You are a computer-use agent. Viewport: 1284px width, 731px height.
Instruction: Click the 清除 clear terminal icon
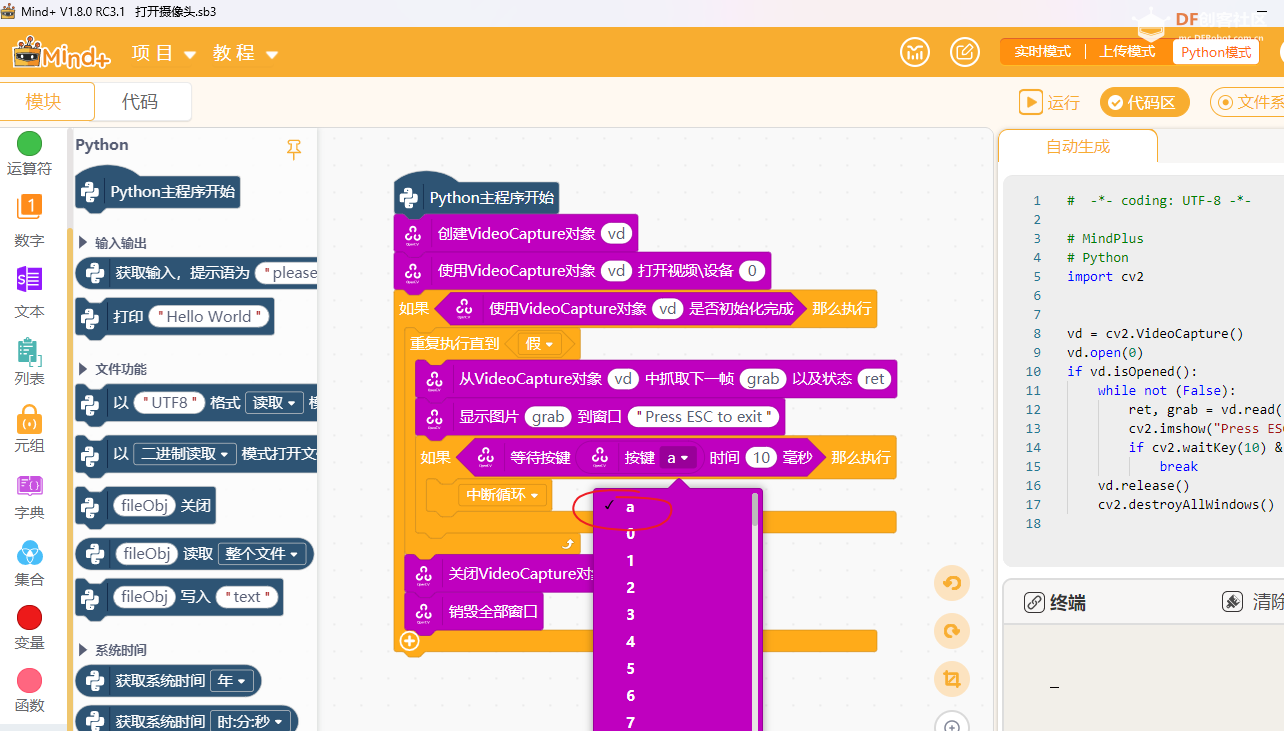click(1232, 601)
